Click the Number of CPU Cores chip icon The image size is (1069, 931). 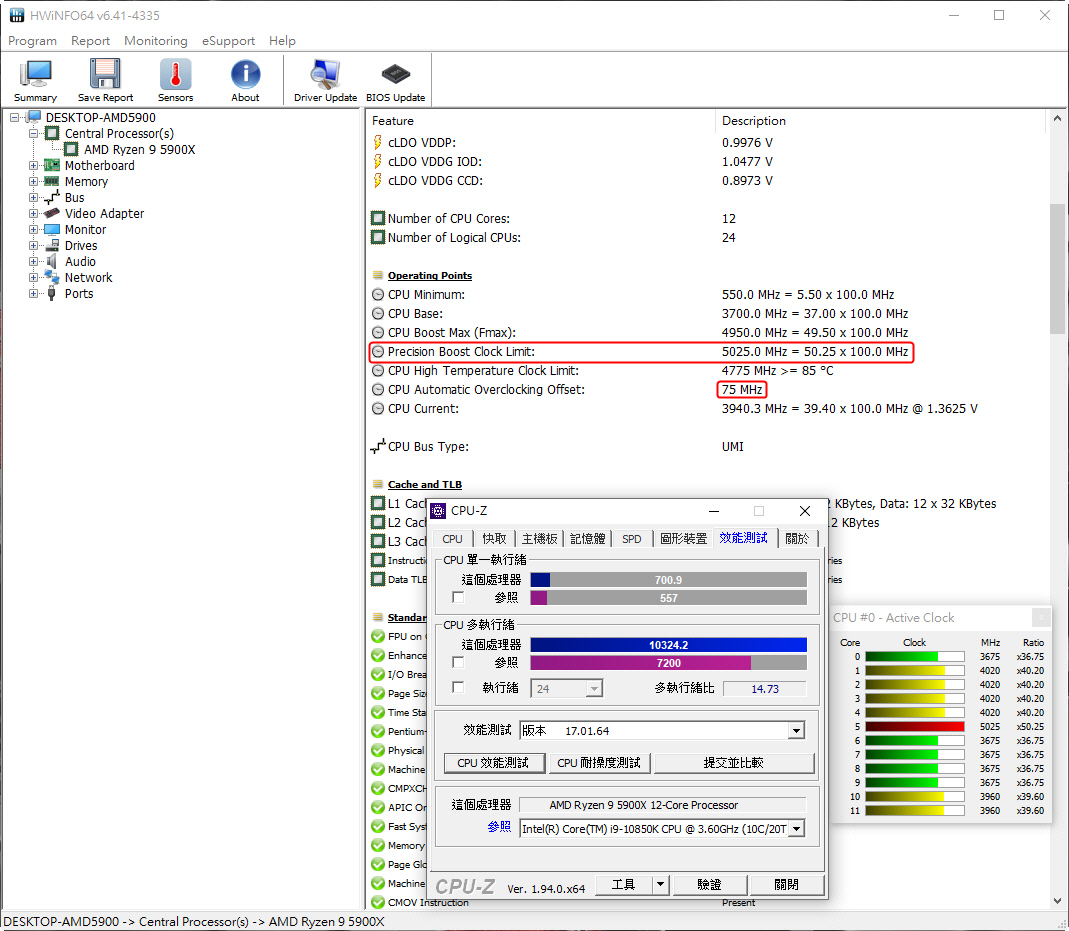[x=378, y=219]
